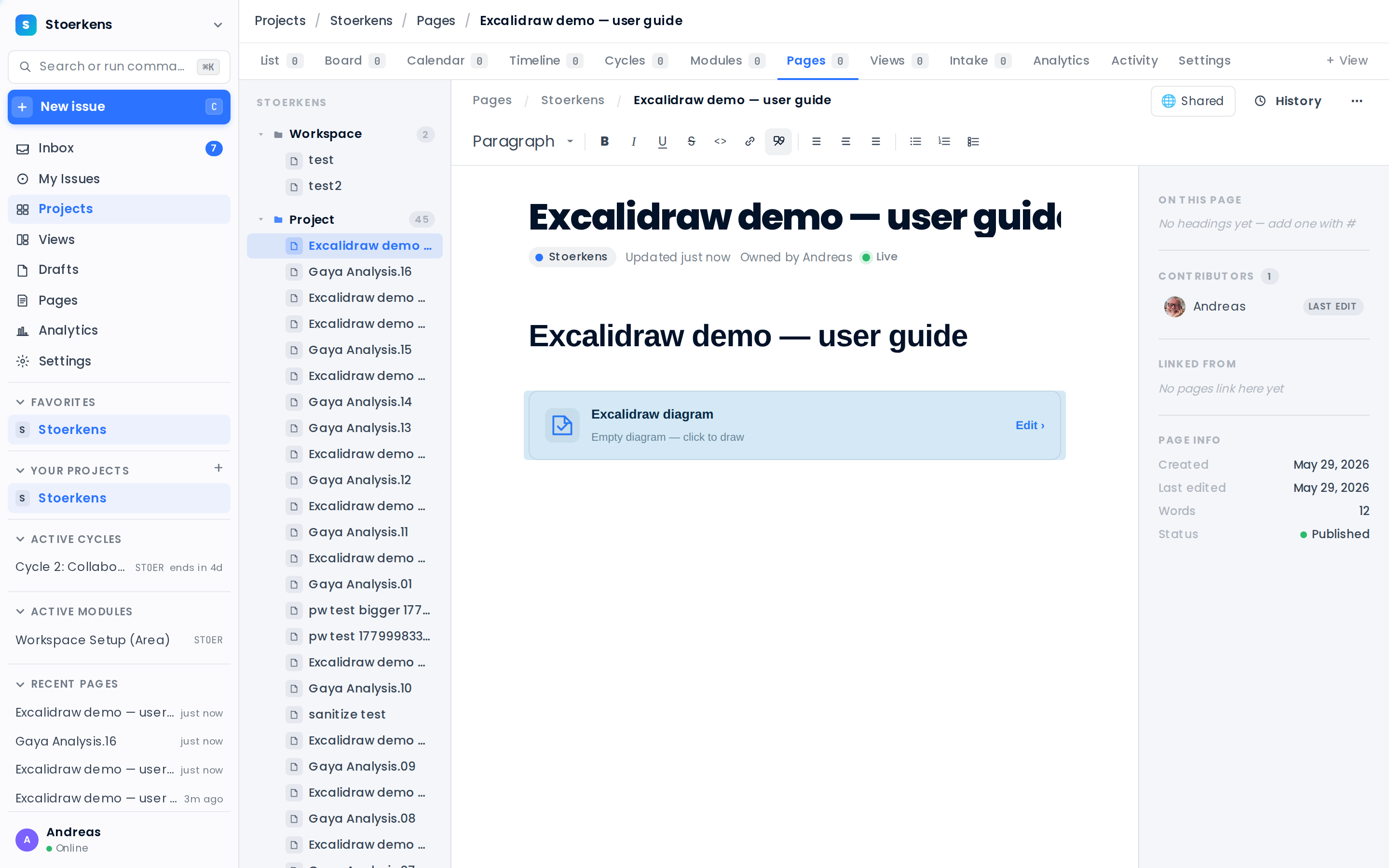Open Analytics in the left sidebar
Image resolution: width=1389 pixels, height=868 pixels.
coord(119,331)
